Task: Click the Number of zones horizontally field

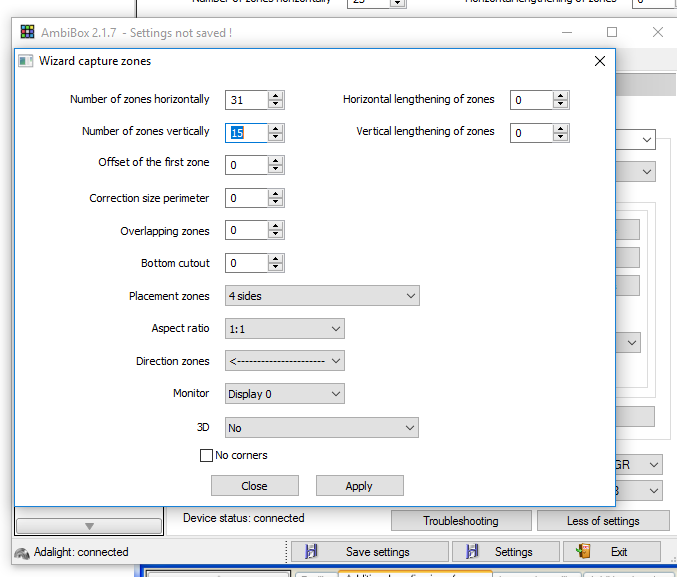Action: point(246,100)
